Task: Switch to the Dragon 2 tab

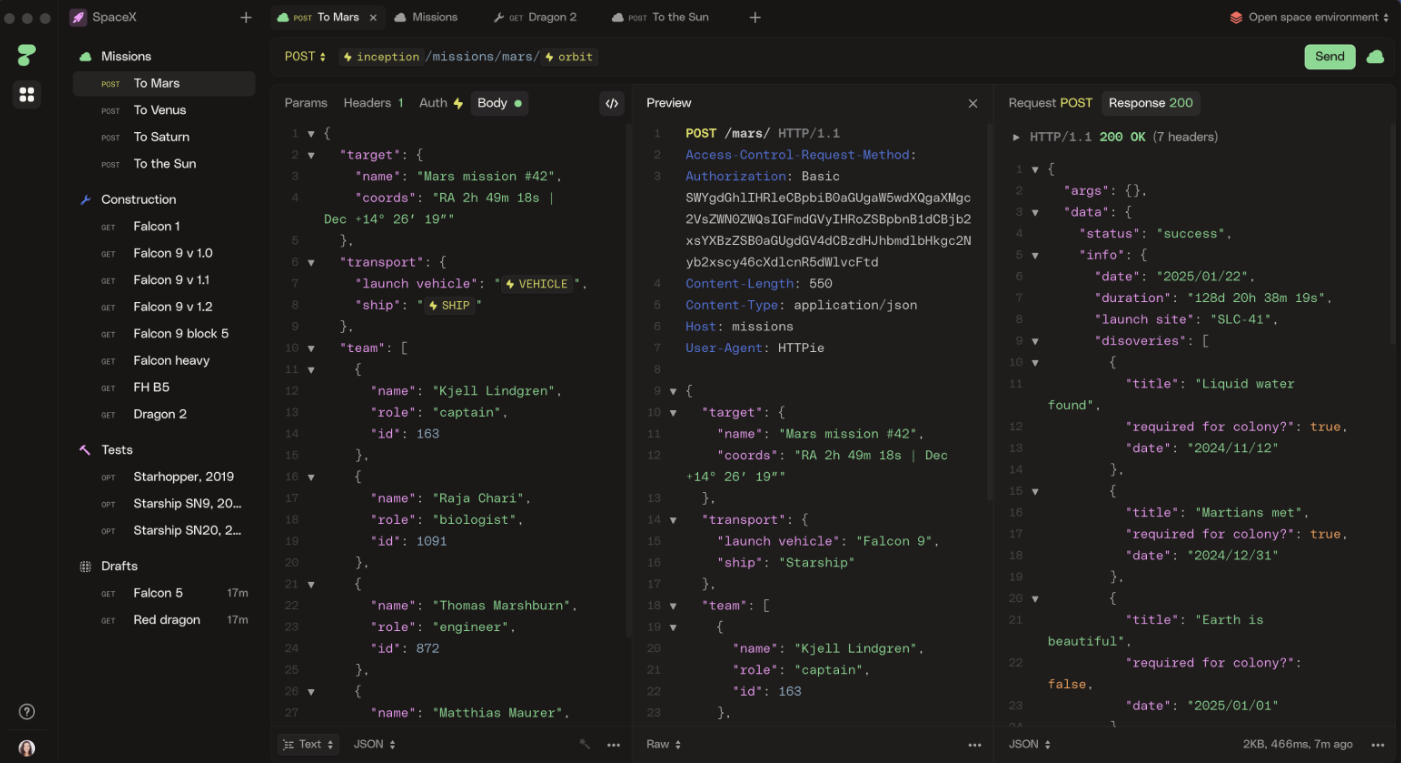Action: coord(536,17)
